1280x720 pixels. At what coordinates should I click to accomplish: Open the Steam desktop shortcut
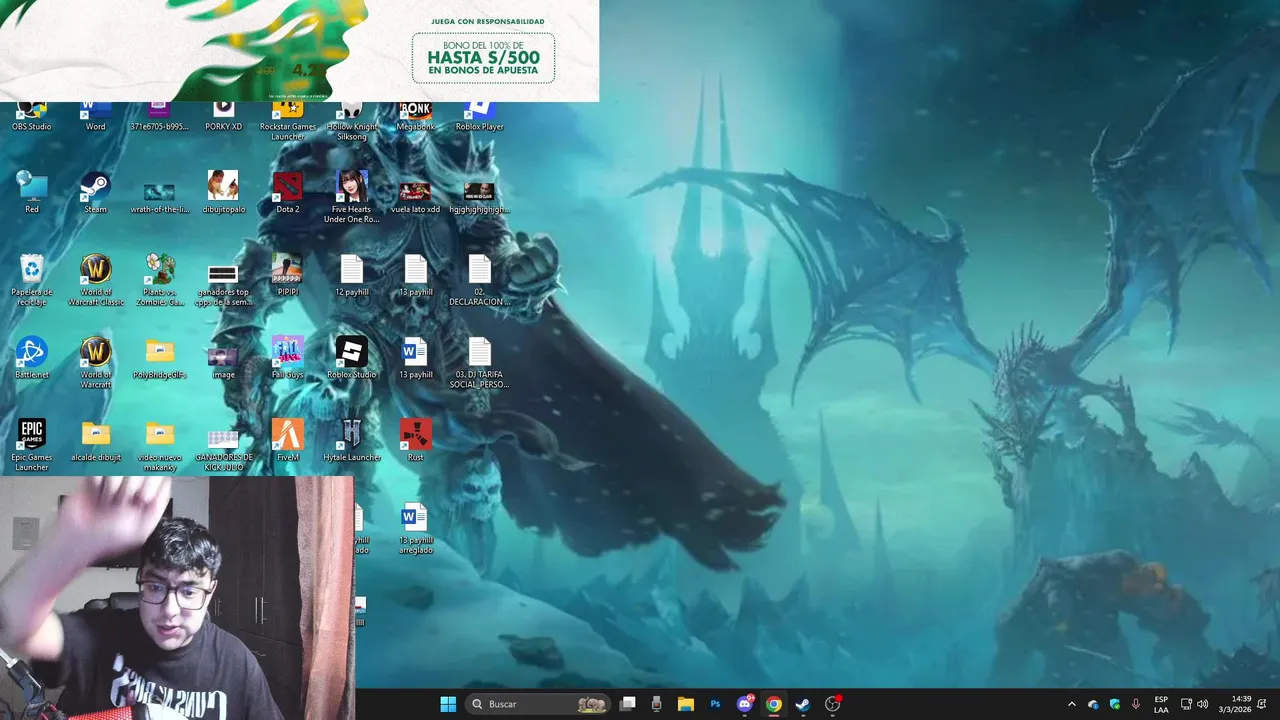tap(95, 192)
